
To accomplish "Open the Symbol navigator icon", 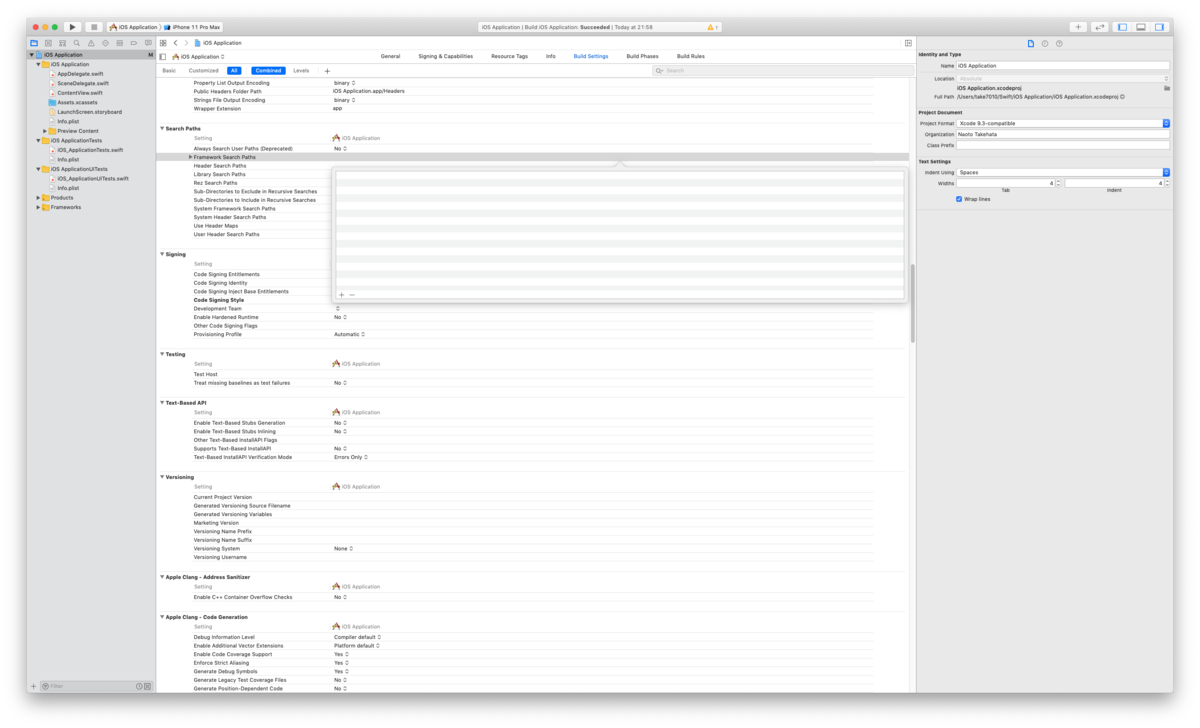I will tap(62, 43).
